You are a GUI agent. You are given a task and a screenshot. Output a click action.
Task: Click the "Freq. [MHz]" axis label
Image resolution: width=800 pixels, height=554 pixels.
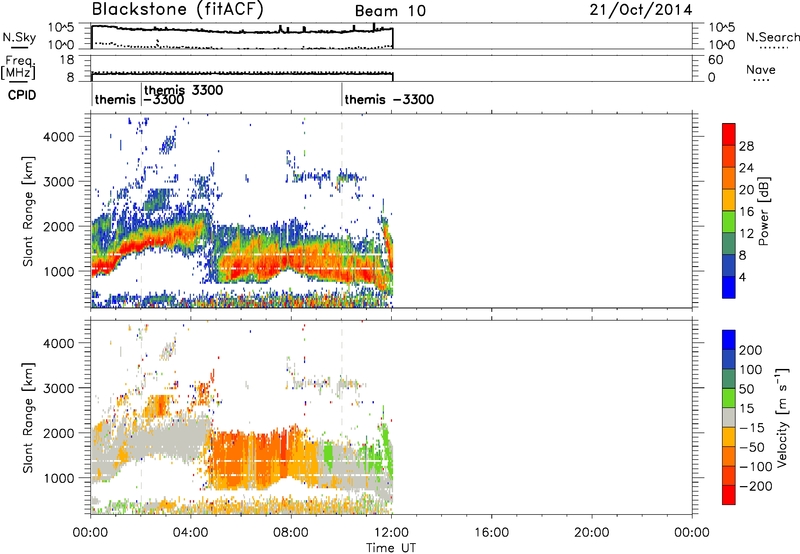click(18, 67)
